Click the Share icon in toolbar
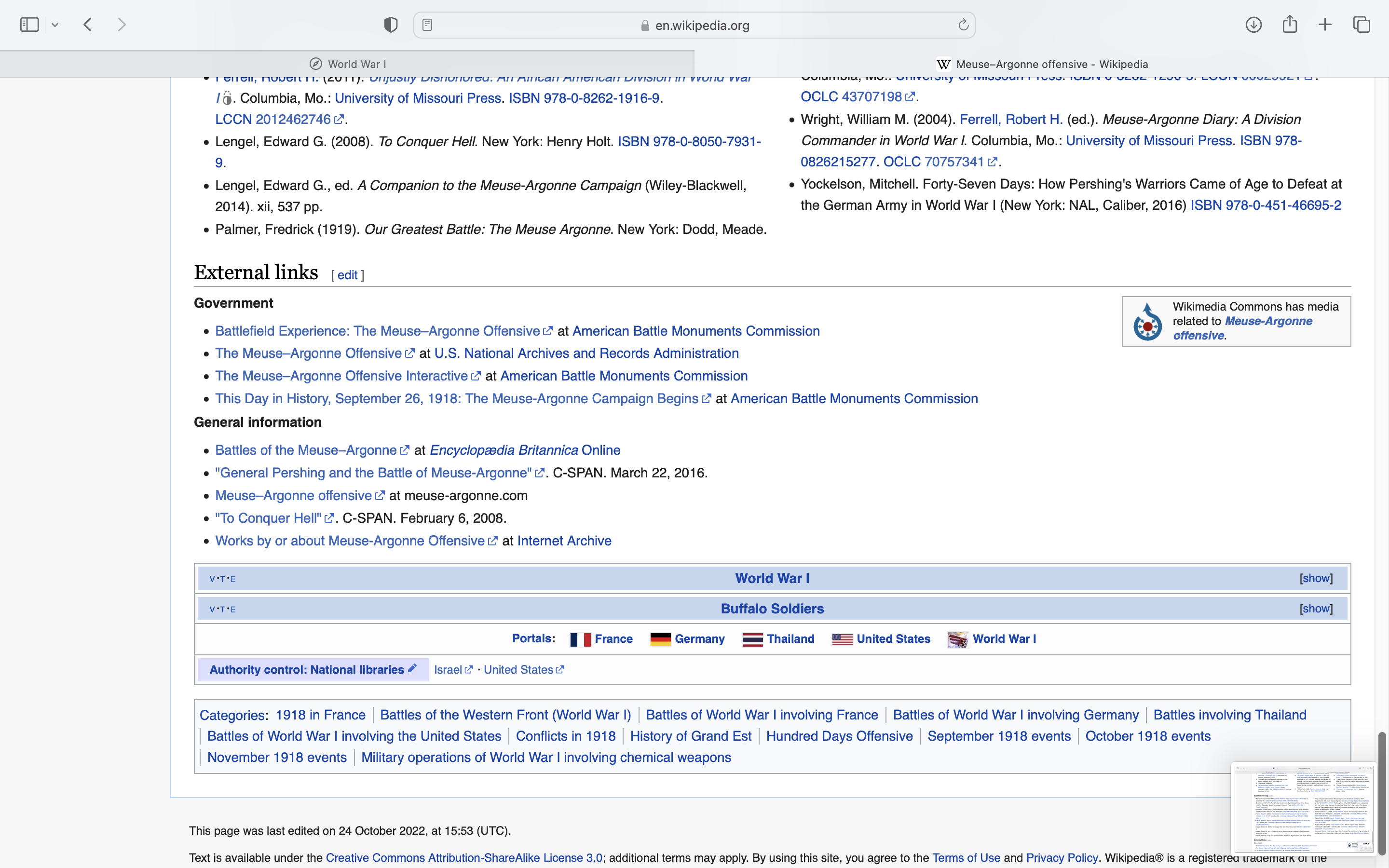Viewport: 1389px width, 868px height. click(x=1289, y=25)
